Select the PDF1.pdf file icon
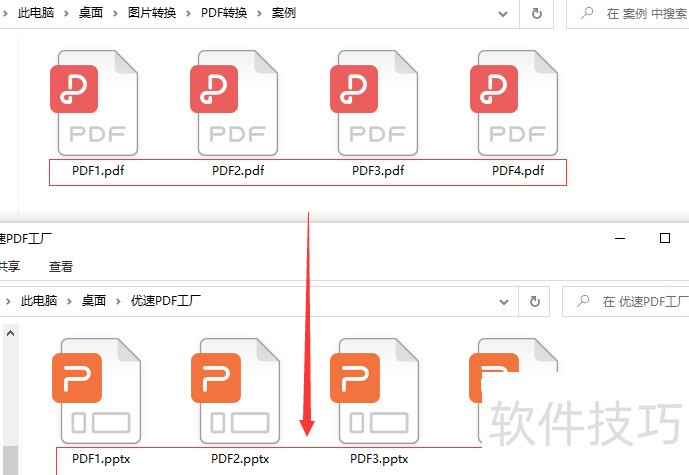Image resolution: width=689 pixels, height=475 pixels. coord(94,103)
